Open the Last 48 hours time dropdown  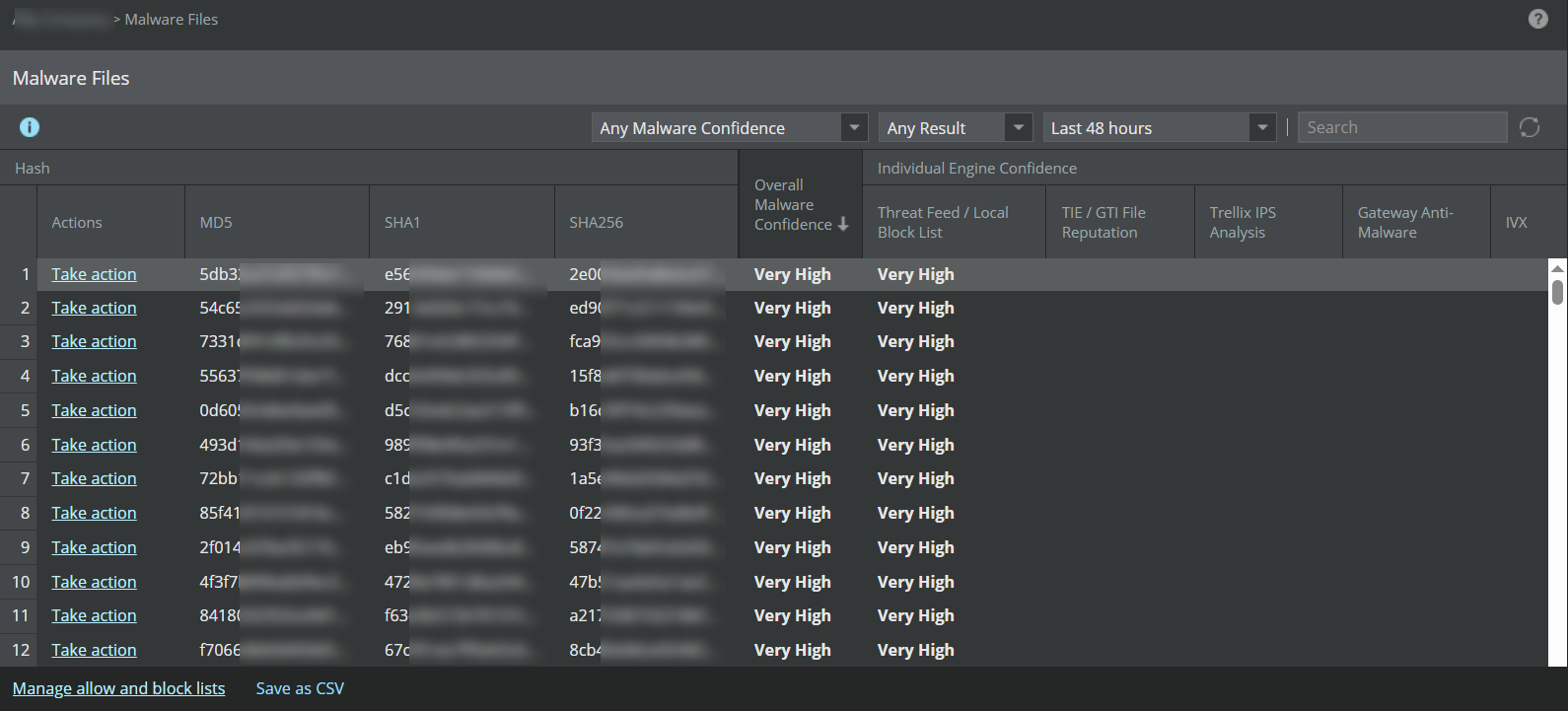pos(1160,128)
